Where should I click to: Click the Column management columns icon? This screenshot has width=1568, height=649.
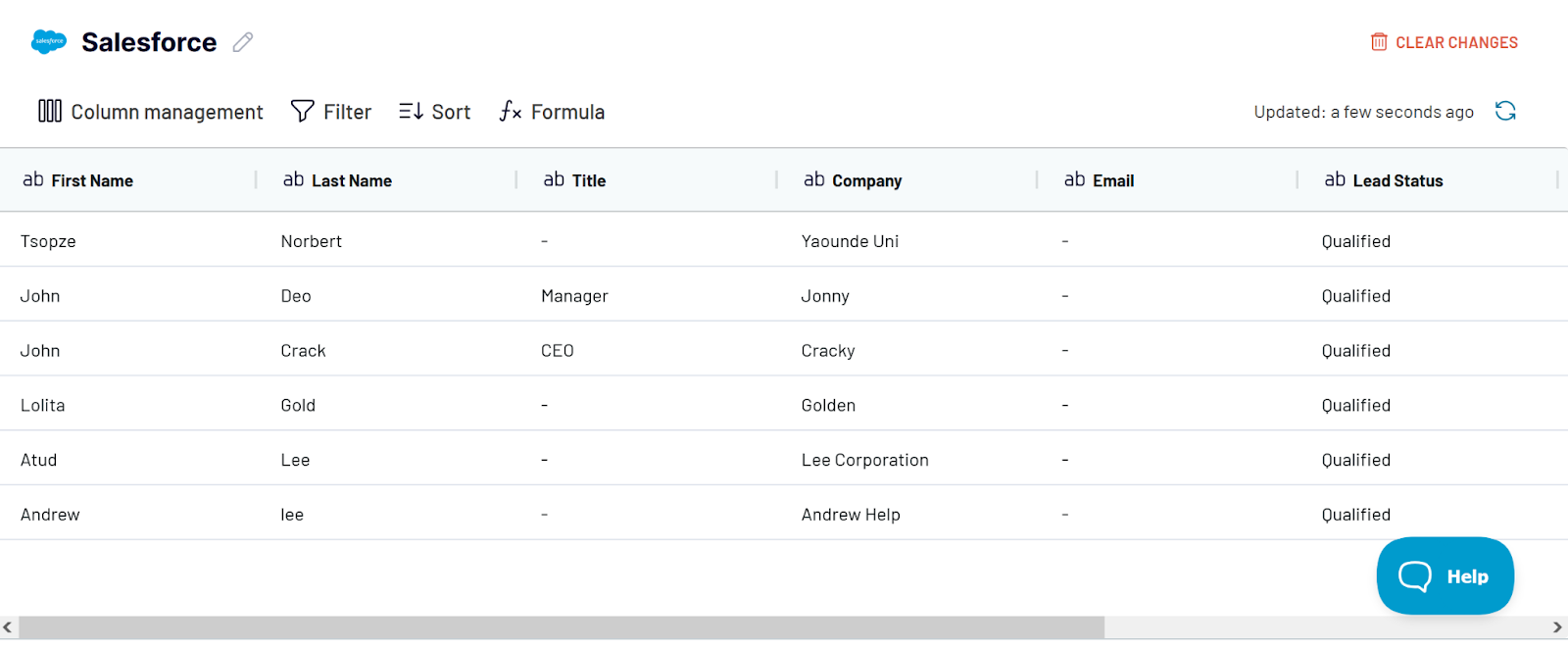(50, 111)
